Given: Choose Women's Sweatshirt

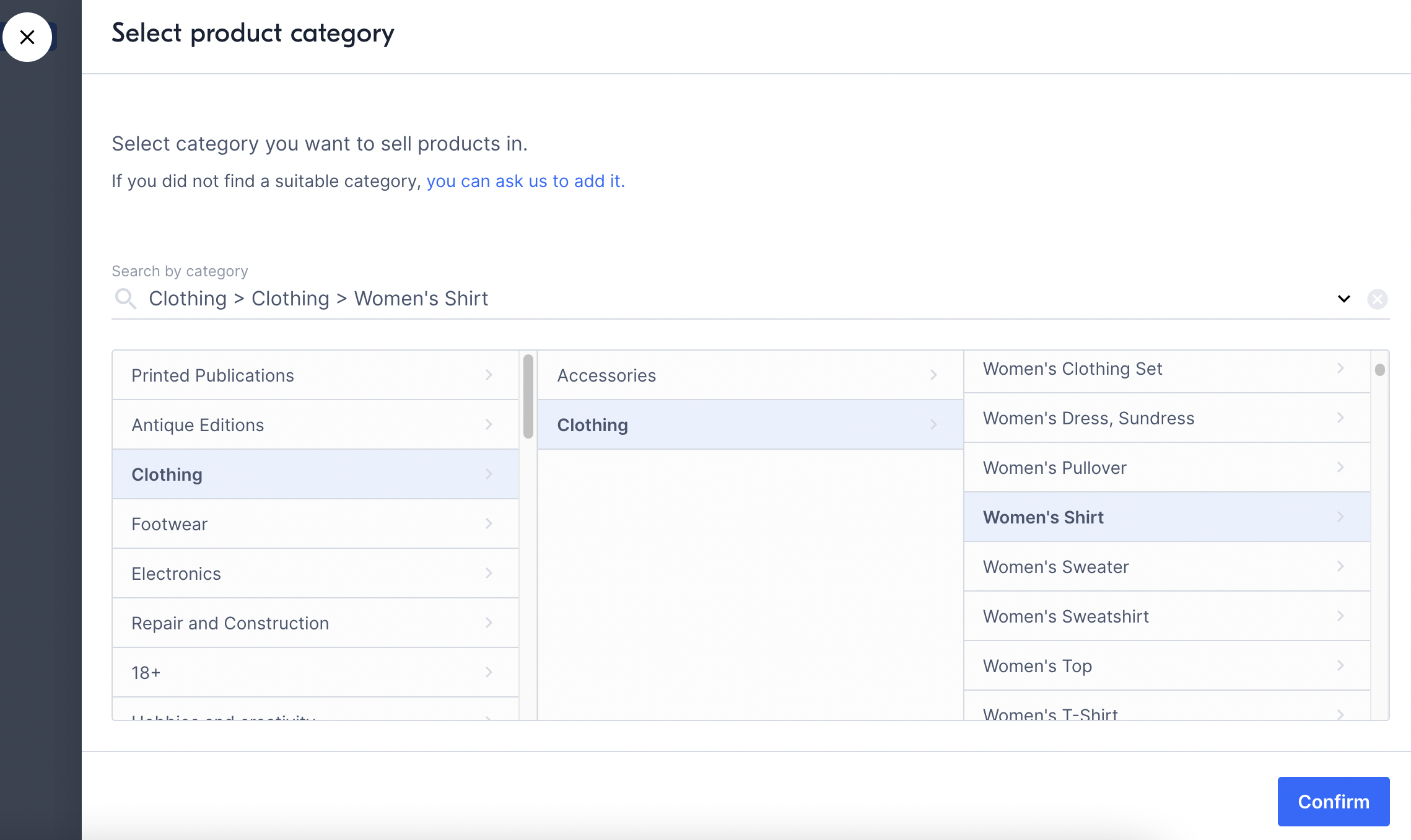Looking at the screenshot, I should coord(1167,616).
